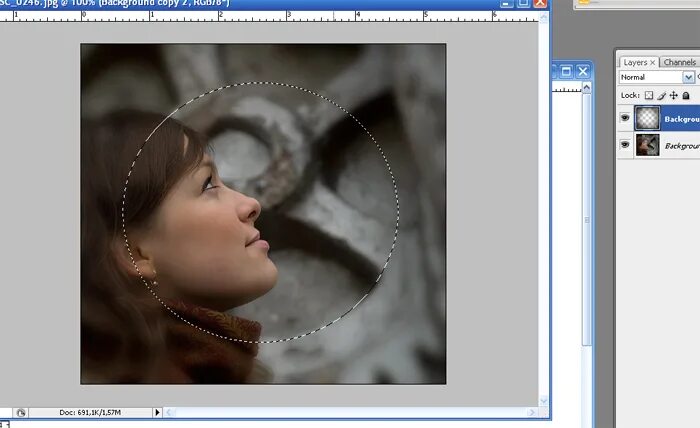Select the checkered Background copy layer thumbnail
This screenshot has height=428, width=700.
pos(647,118)
